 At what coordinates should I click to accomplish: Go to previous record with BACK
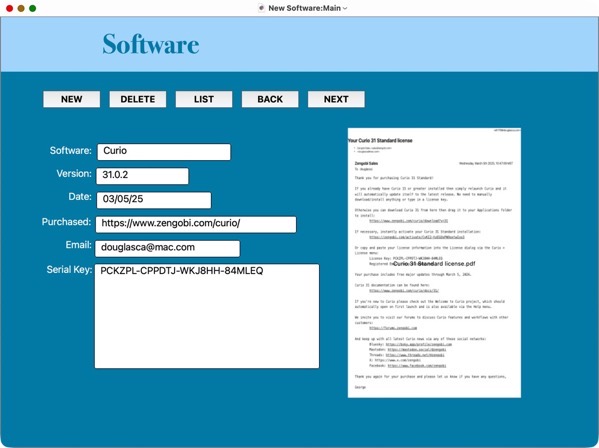point(270,99)
